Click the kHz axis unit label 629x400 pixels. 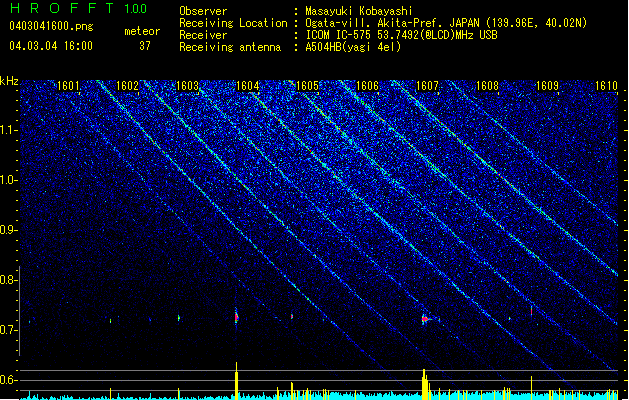tap(9, 81)
